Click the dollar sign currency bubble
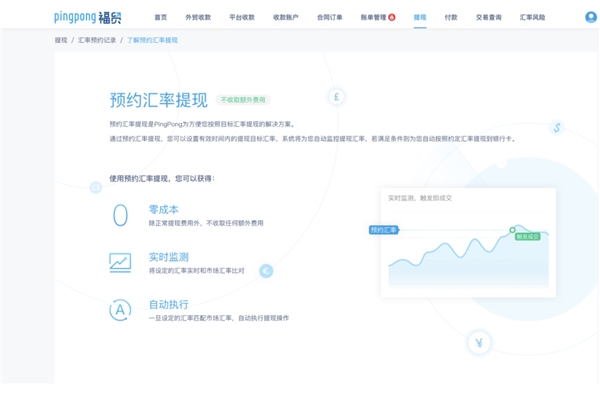This screenshot has height=400, width=600. point(557,127)
